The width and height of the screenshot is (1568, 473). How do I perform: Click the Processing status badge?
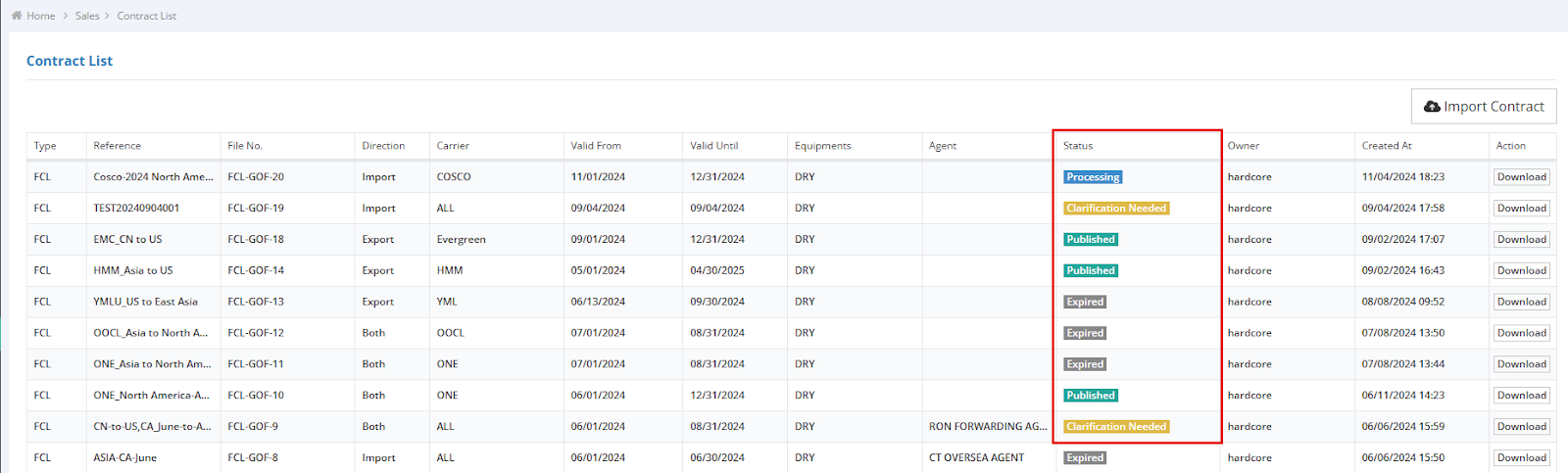click(1093, 177)
